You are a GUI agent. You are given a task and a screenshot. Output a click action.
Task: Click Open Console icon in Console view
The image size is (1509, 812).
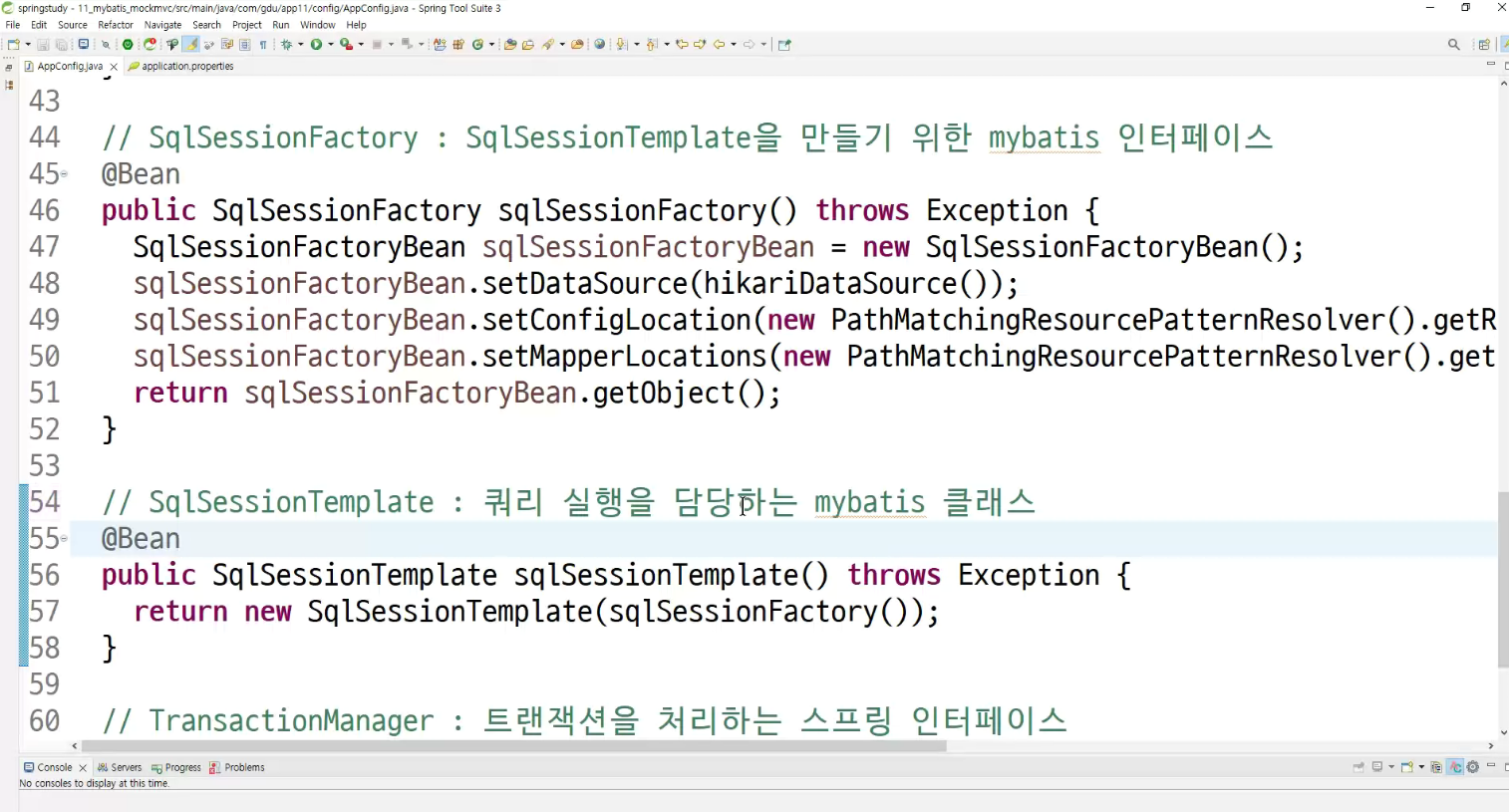(x=1406, y=767)
